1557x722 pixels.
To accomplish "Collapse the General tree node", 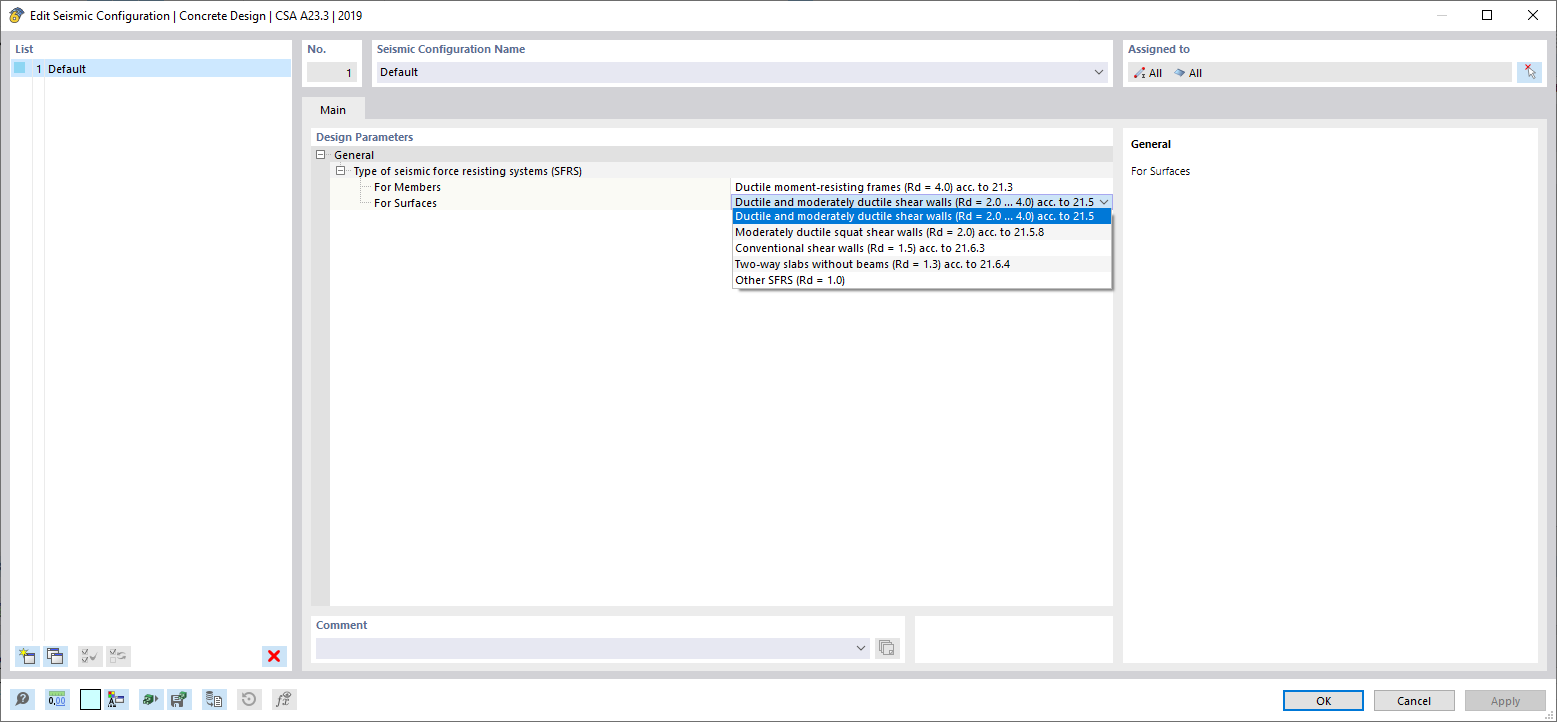I will click(321, 155).
